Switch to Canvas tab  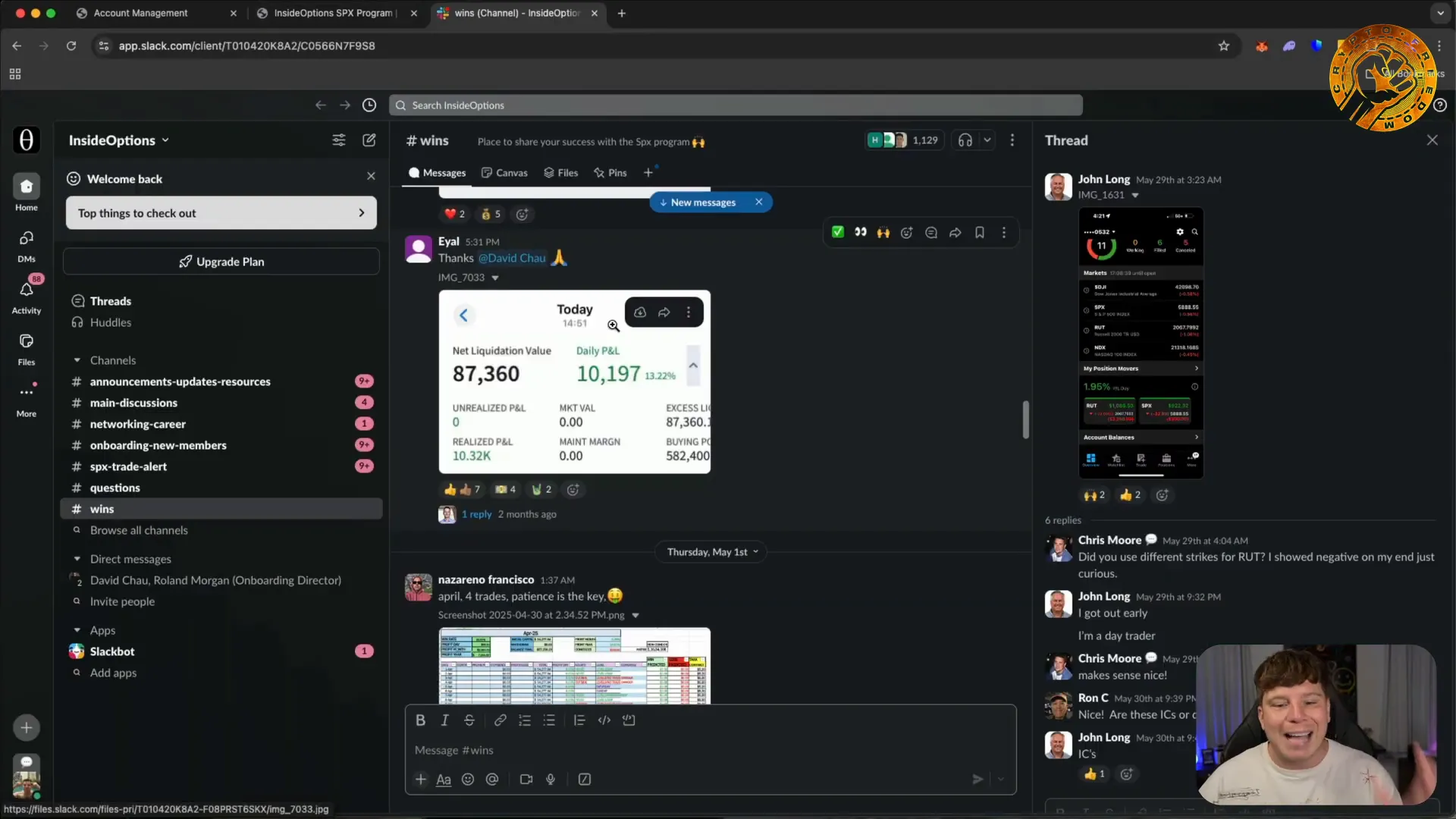pyautogui.click(x=505, y=173)
